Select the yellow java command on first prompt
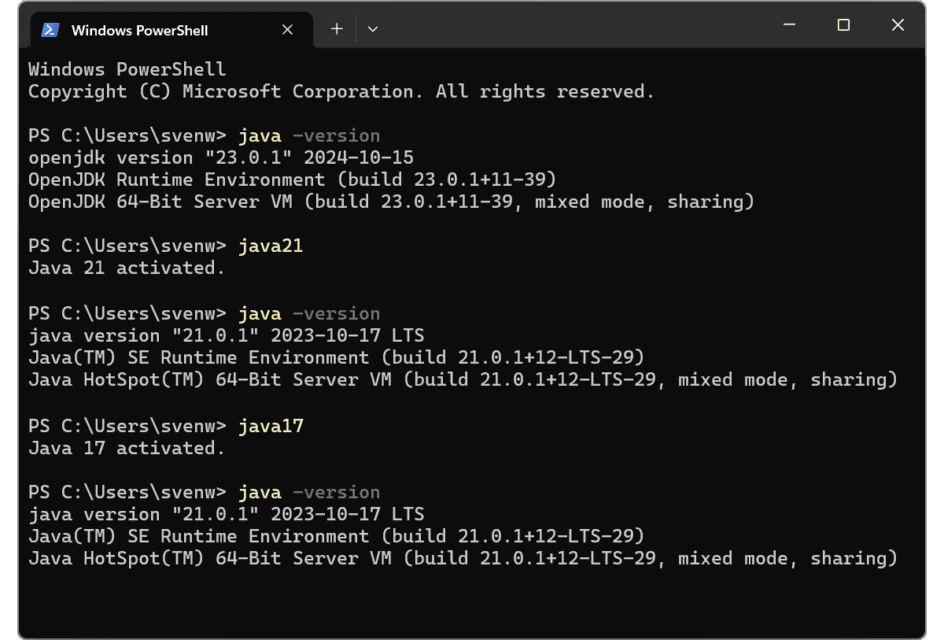 tap(260, 134)
